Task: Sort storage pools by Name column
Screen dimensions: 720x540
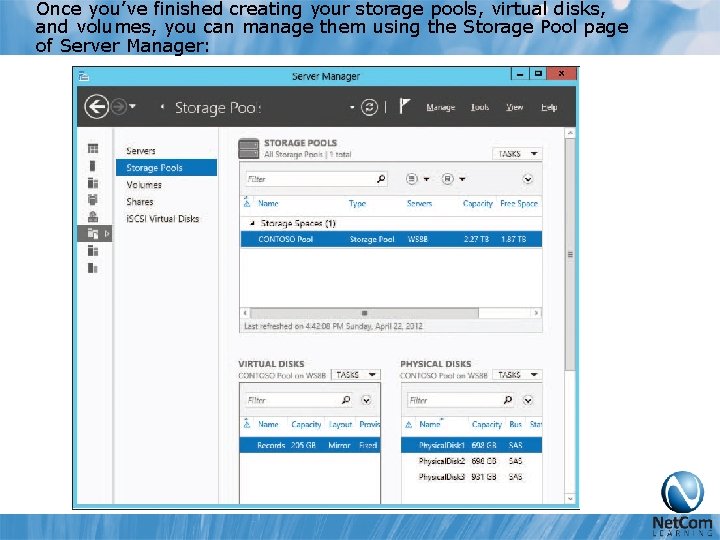Action: (268, 203)
